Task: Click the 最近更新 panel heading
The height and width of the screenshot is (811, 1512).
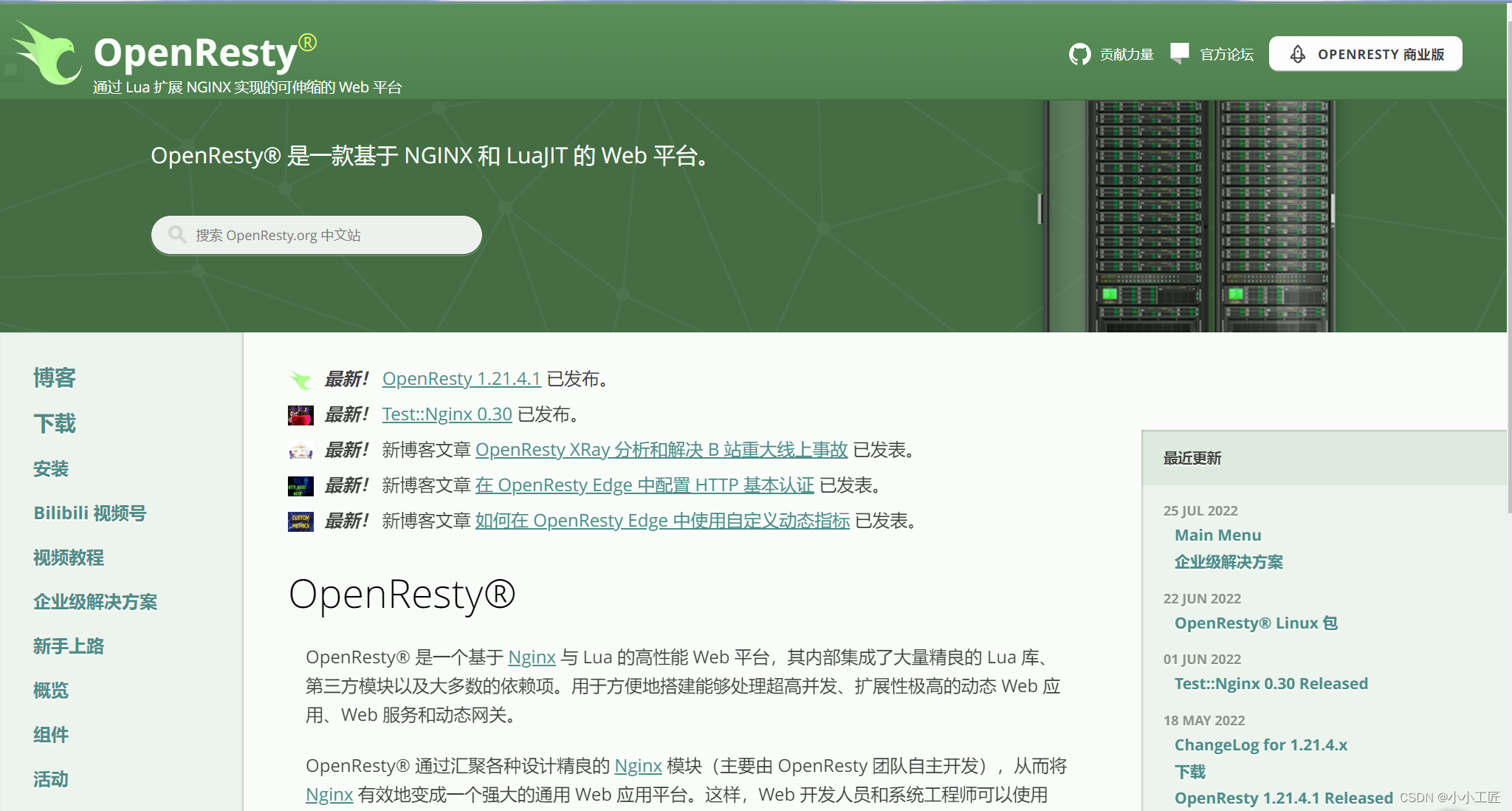Action: 1192,459
